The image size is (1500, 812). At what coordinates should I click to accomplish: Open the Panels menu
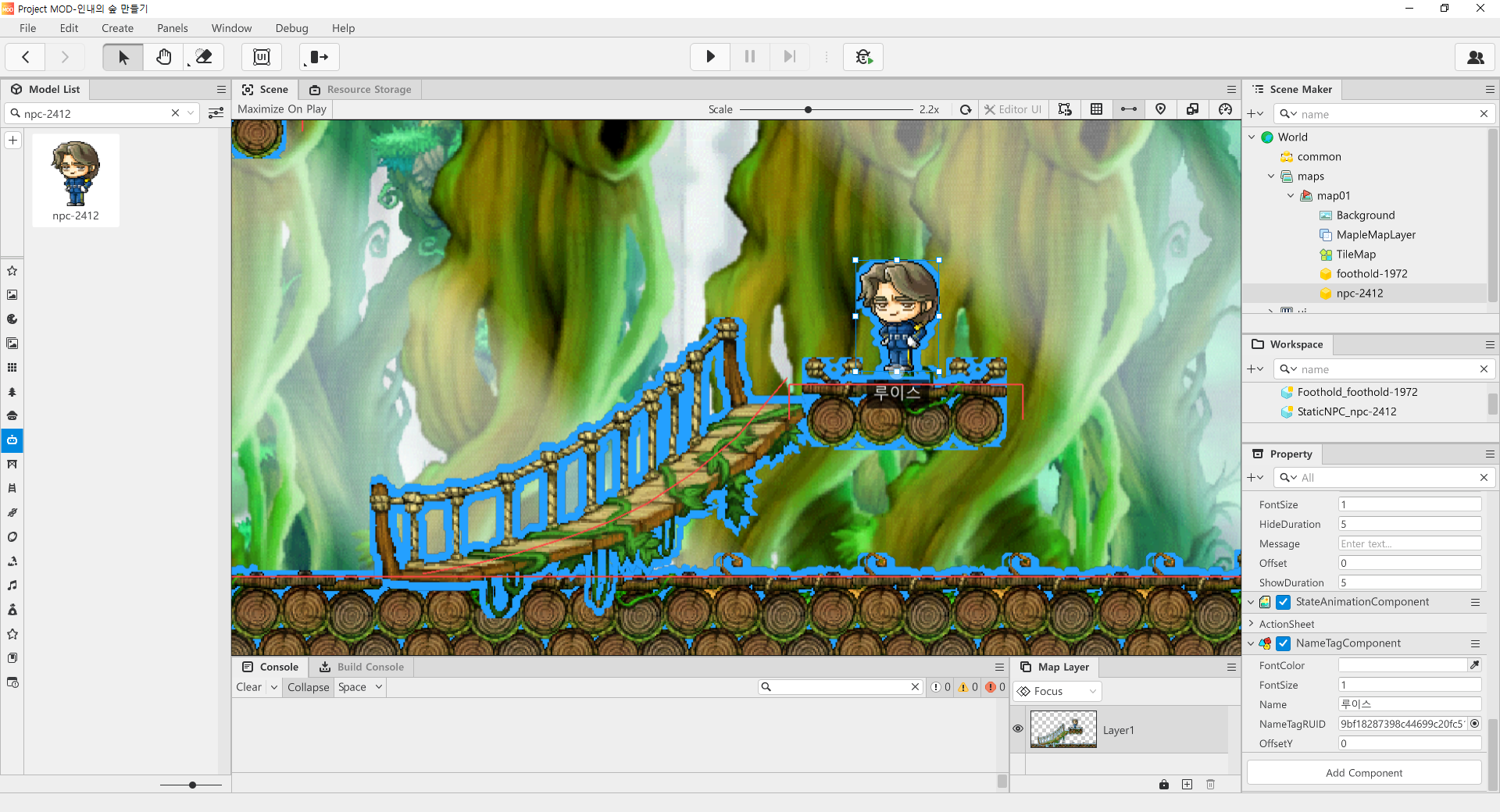coord(172,28)
